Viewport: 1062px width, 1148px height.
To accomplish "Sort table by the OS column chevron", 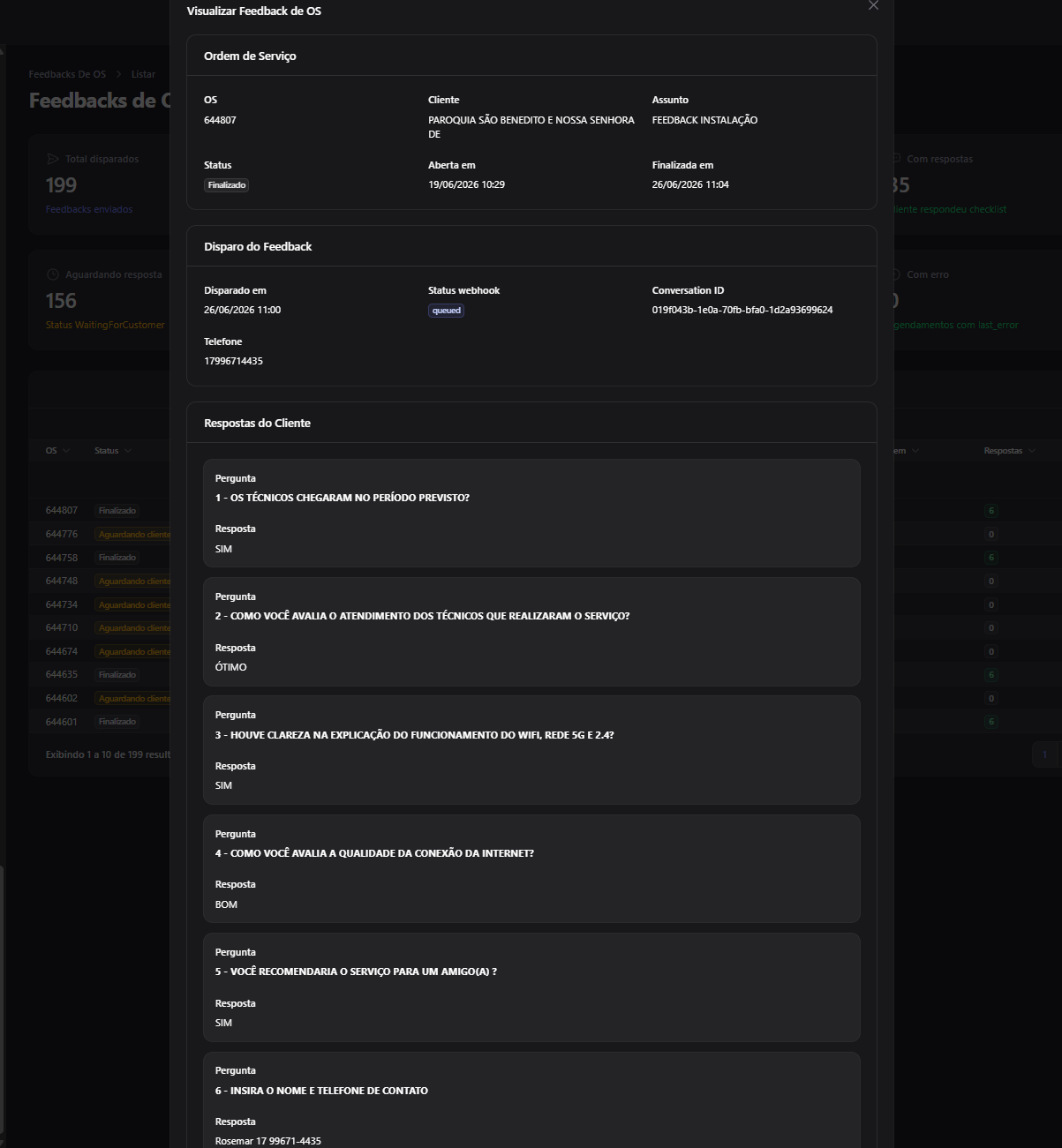I will coord(66,451).
